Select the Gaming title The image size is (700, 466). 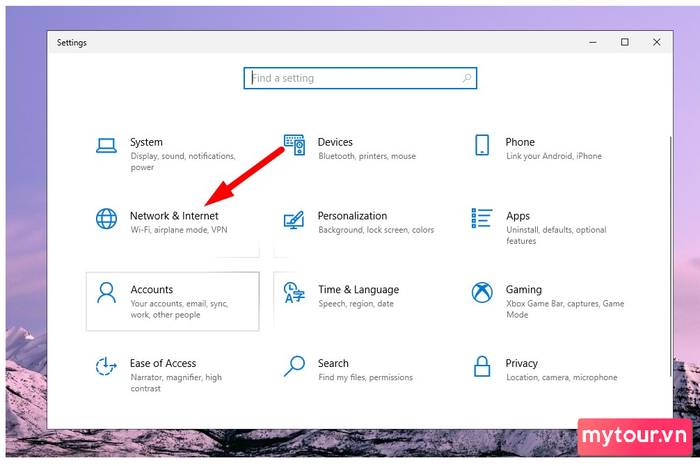(524, 290)
